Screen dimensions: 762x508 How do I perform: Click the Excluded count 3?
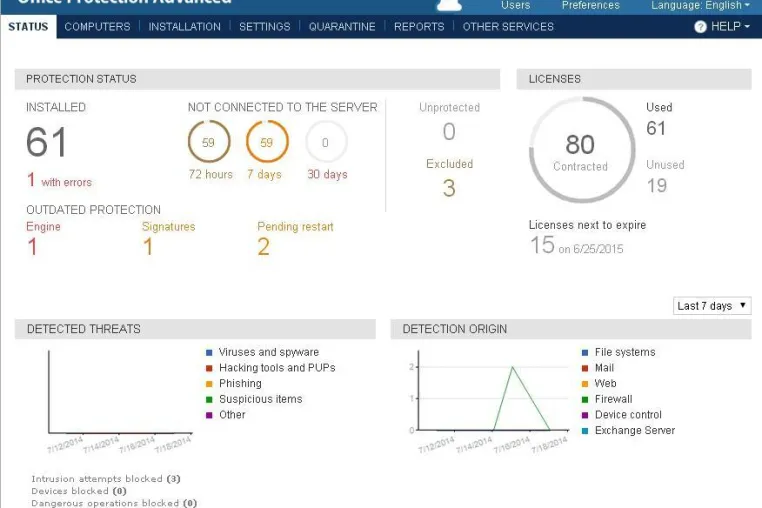click(x=449, y=188)
